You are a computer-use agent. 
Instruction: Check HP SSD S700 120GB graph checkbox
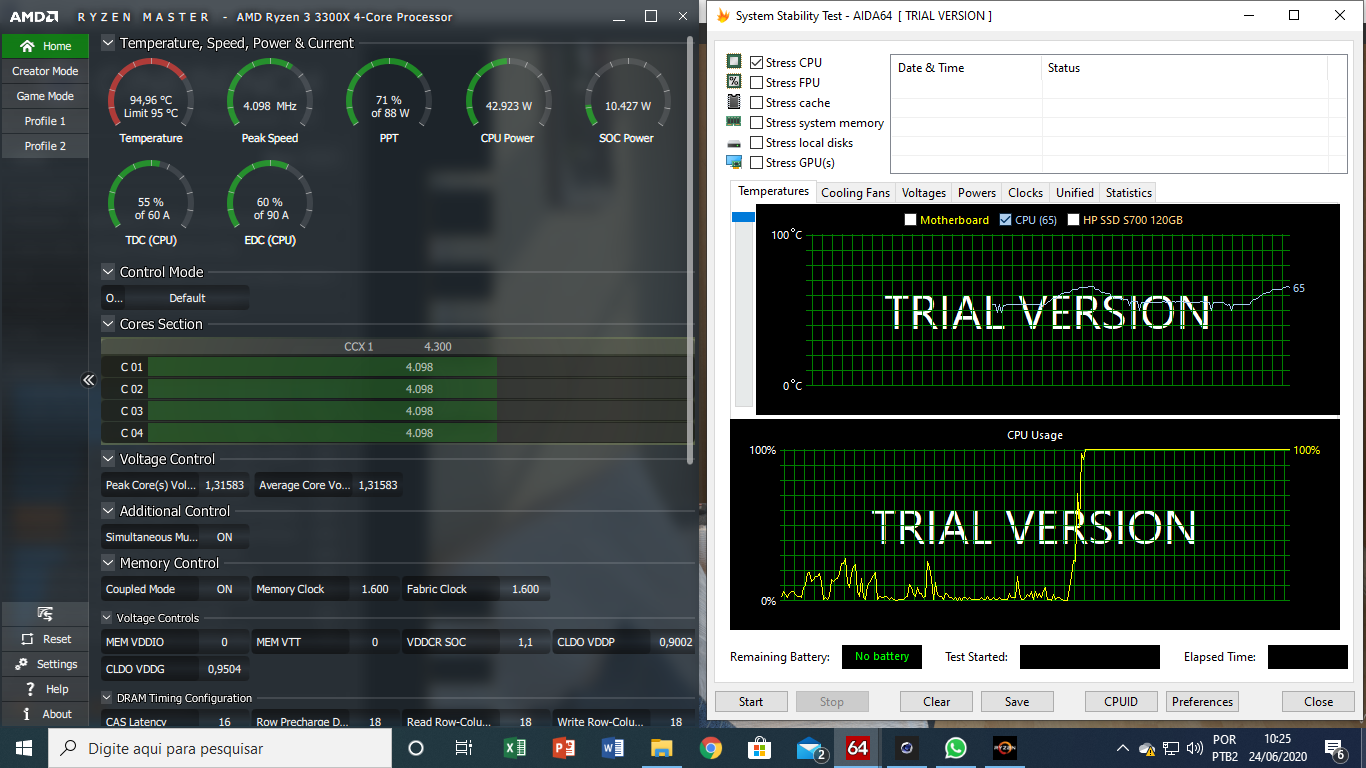click(x=1073, y=219)
